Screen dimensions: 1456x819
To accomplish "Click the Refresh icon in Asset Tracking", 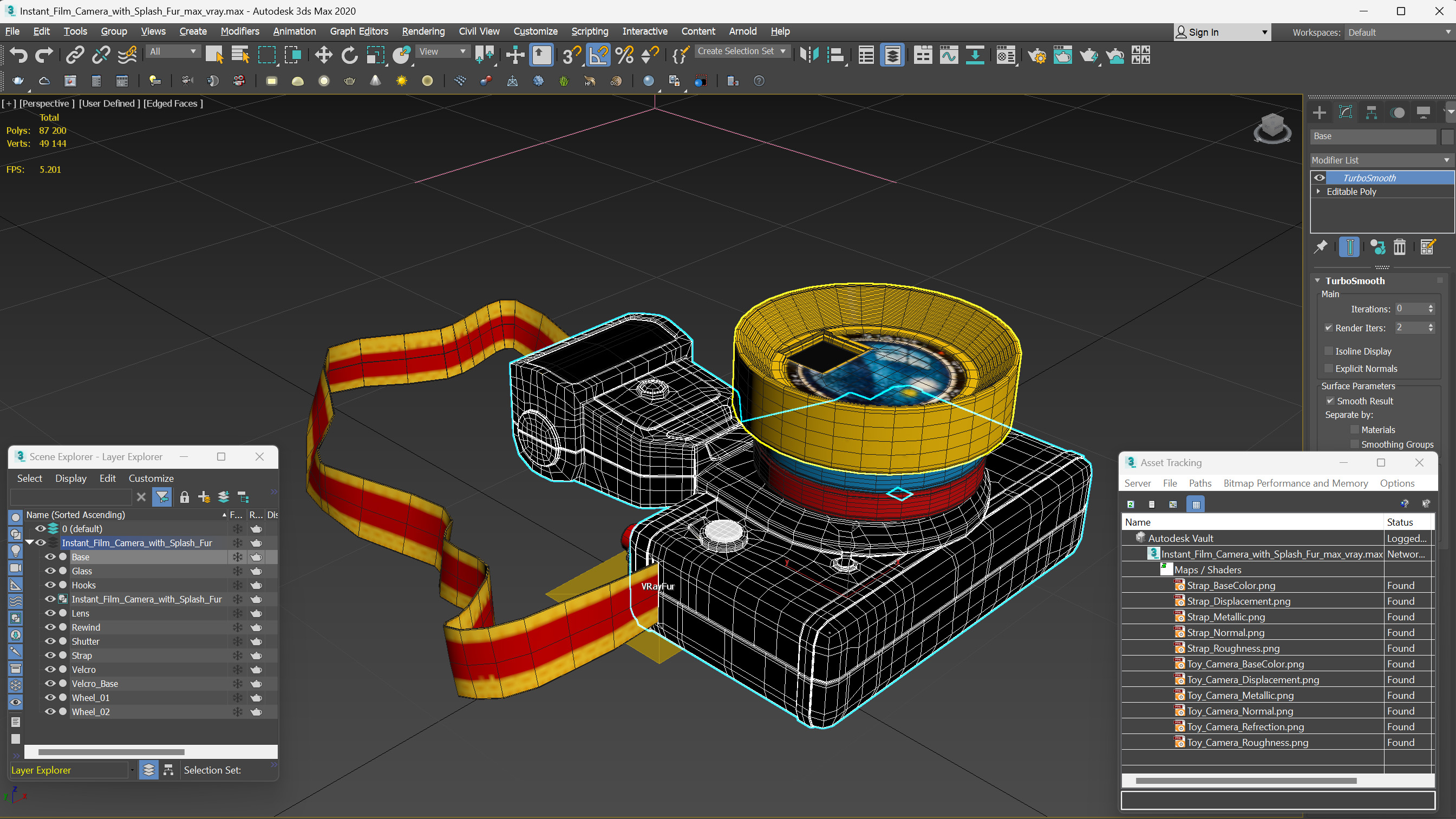I will [1131, 504].
